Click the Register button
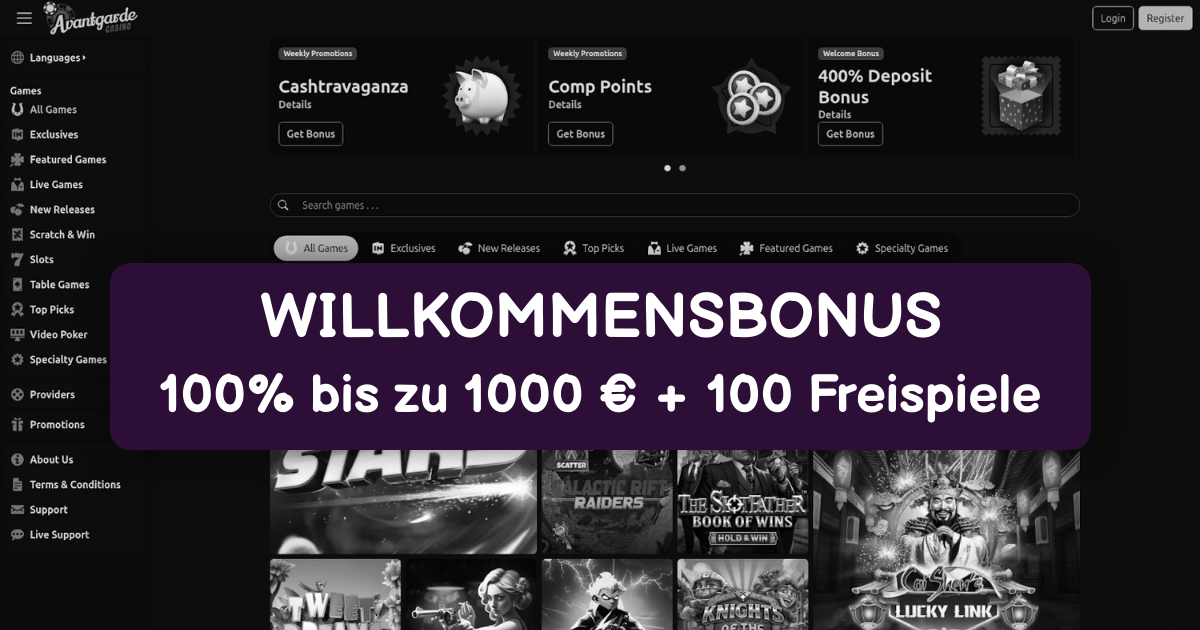The image size is (1200, 630). click(x=1165, y=18)
